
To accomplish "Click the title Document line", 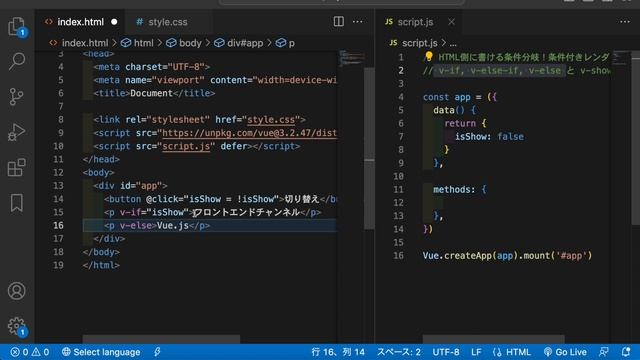I will point(154,93).
